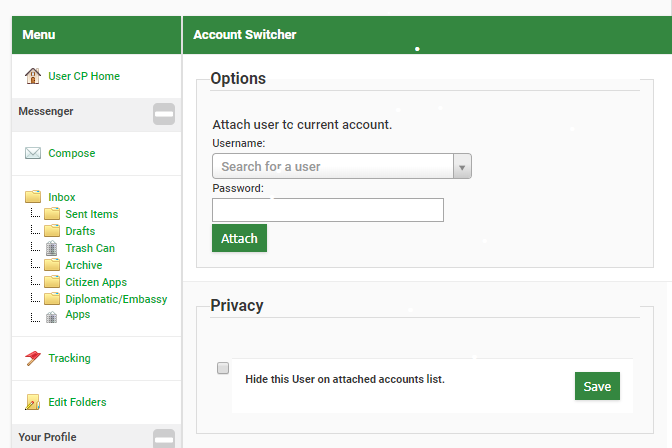
Task: Enable Hide this User on attached accounts checkbox
Action: (223, 368)
